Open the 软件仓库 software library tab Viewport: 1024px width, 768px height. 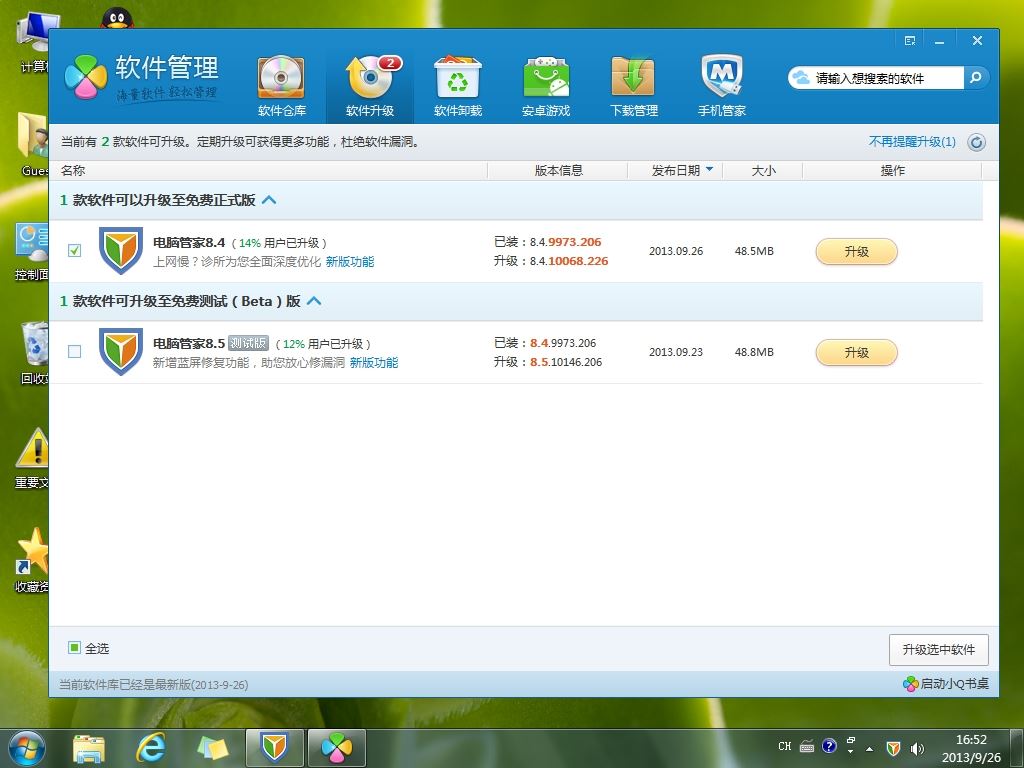tap(281, 87)
